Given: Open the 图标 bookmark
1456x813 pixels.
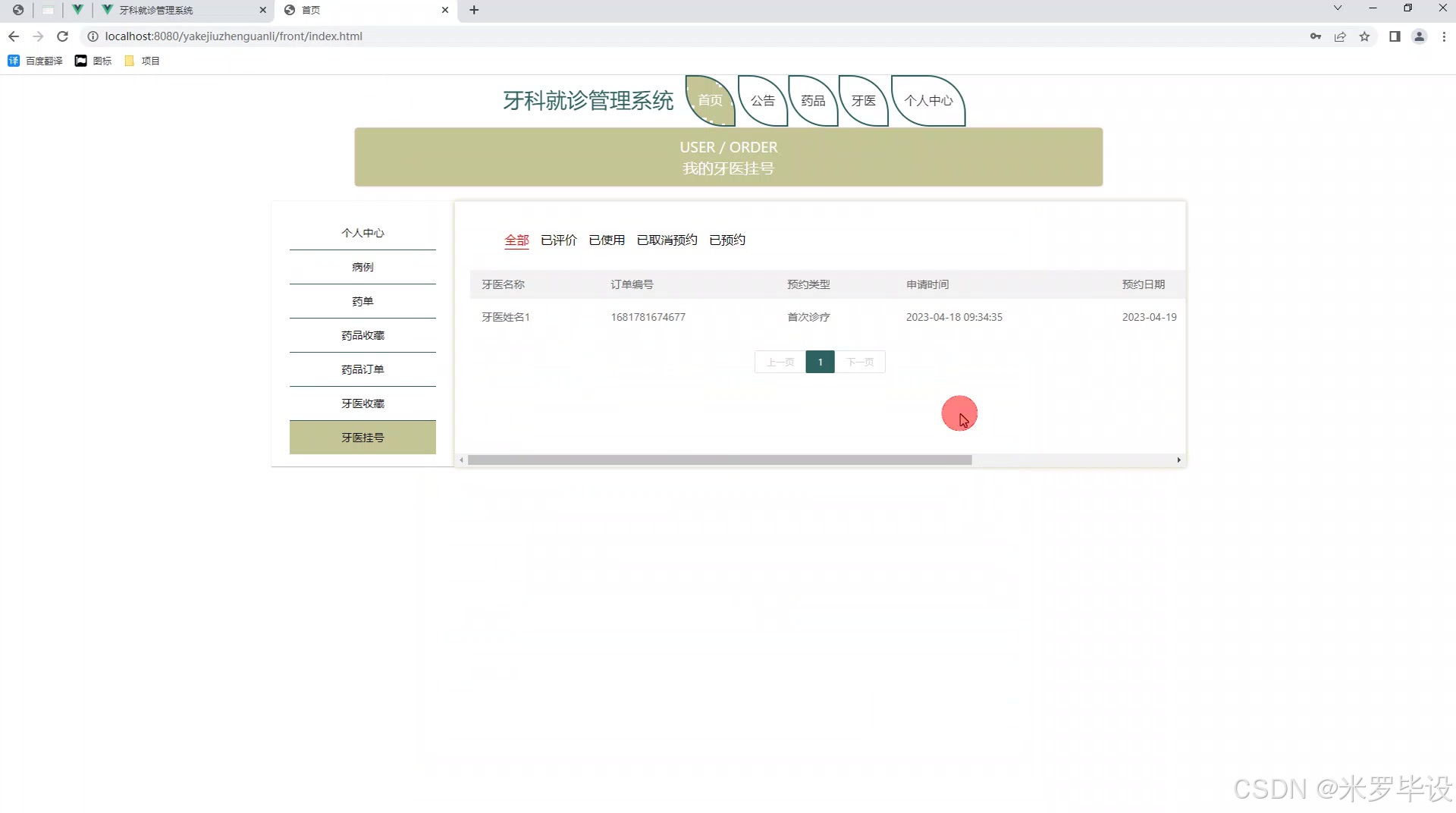Looking at the screenshot, I should coord(93,61).
